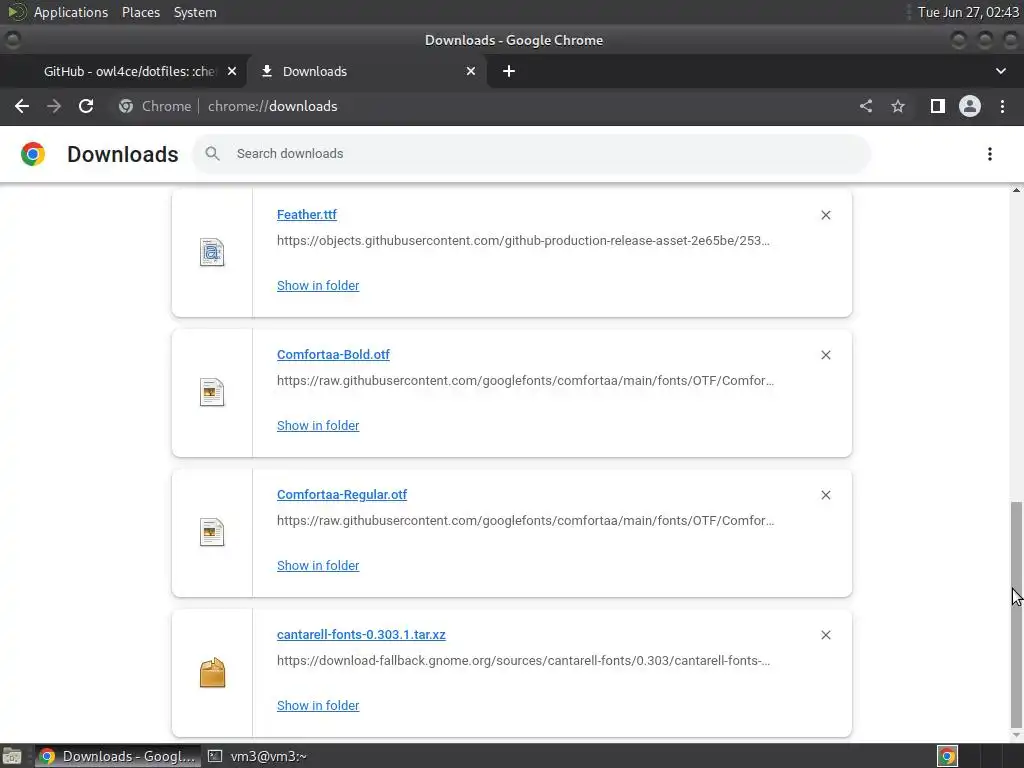Click the clock showing Tue Jun 27
The image size is (1024, 768).
968,12
